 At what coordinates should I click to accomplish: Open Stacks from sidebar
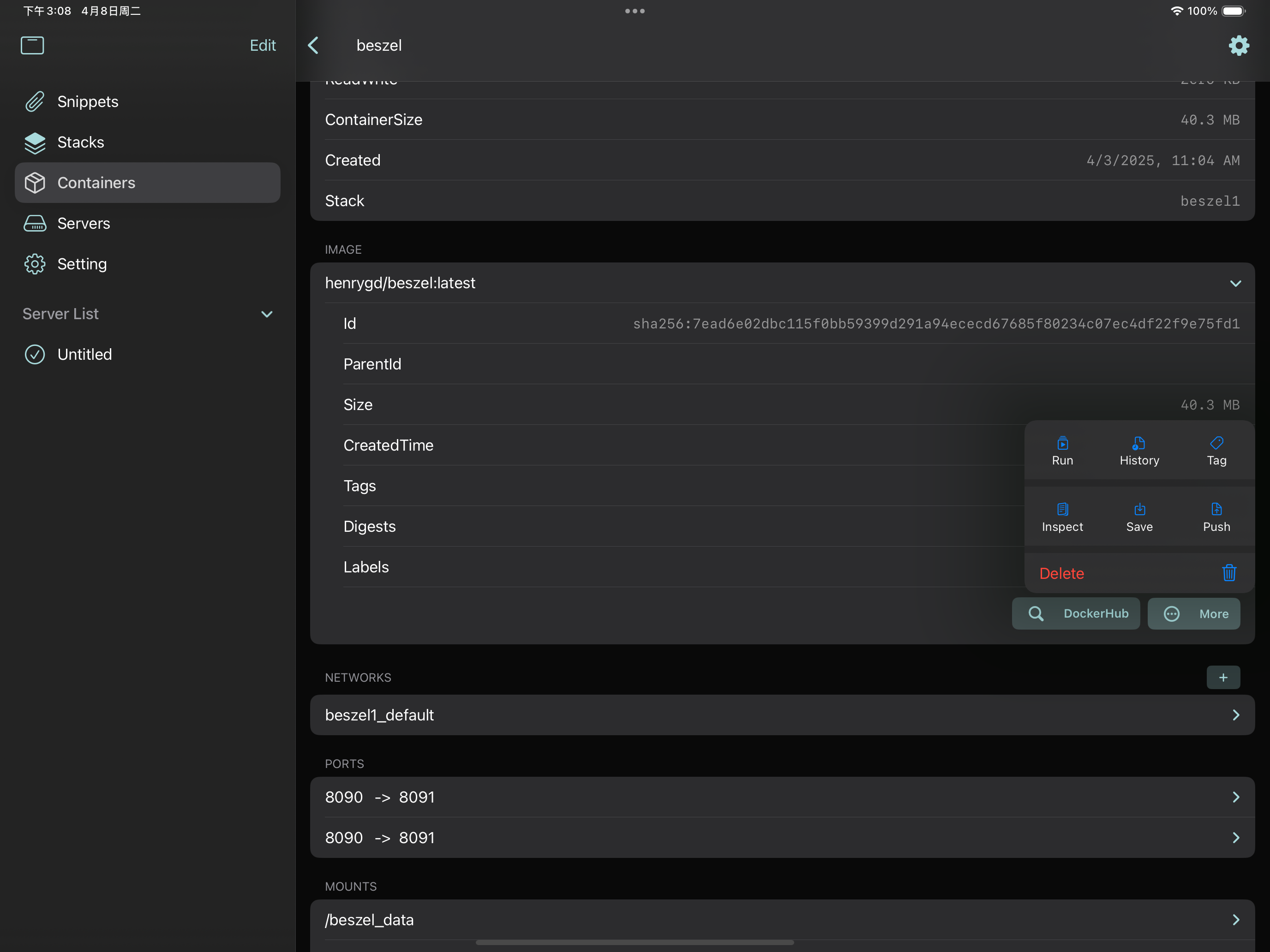point(148,143)
